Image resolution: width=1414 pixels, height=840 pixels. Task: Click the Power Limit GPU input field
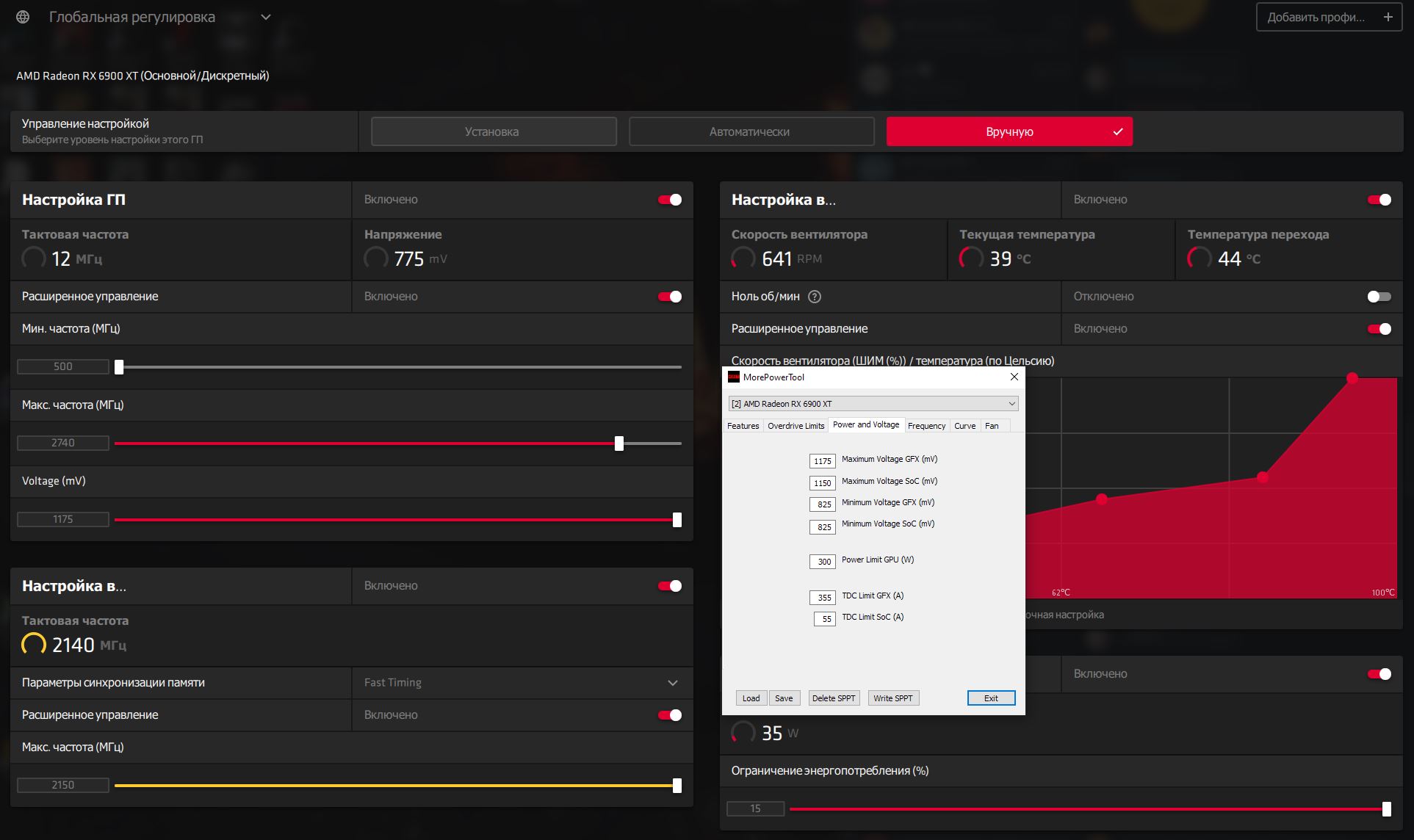pyautogui.click(x=823, y=562)
